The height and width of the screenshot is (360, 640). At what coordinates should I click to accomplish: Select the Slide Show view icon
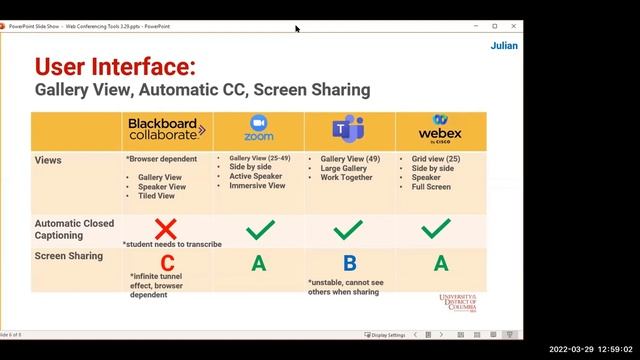coord(510,335)
